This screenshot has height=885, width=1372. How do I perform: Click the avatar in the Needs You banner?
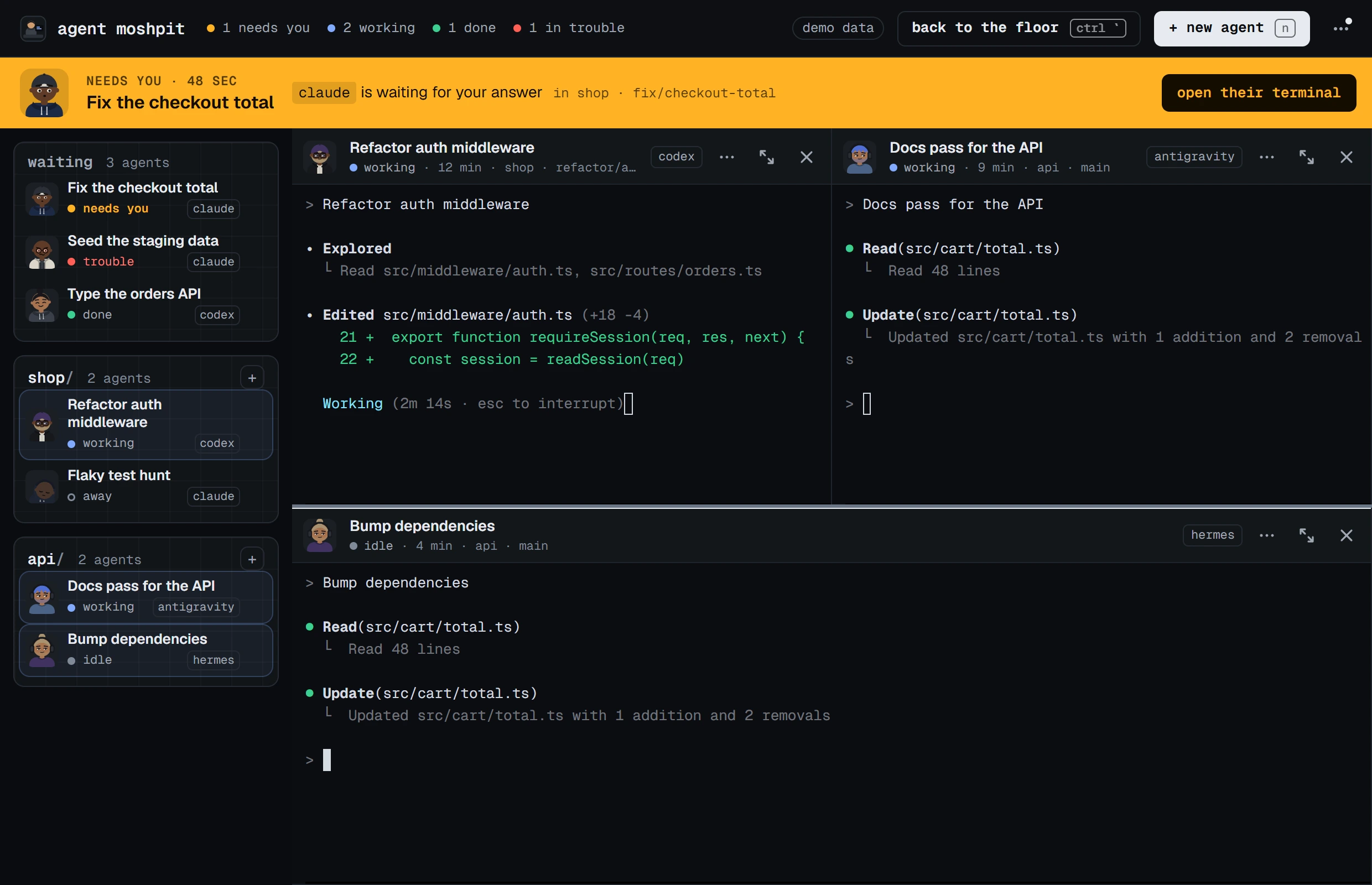point(44,93)
